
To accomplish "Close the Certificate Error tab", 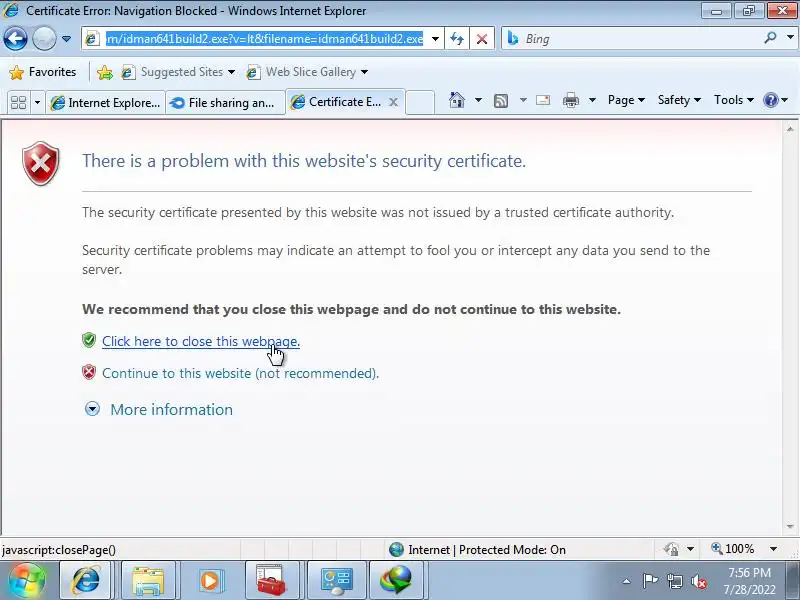I will pos(393,102).
